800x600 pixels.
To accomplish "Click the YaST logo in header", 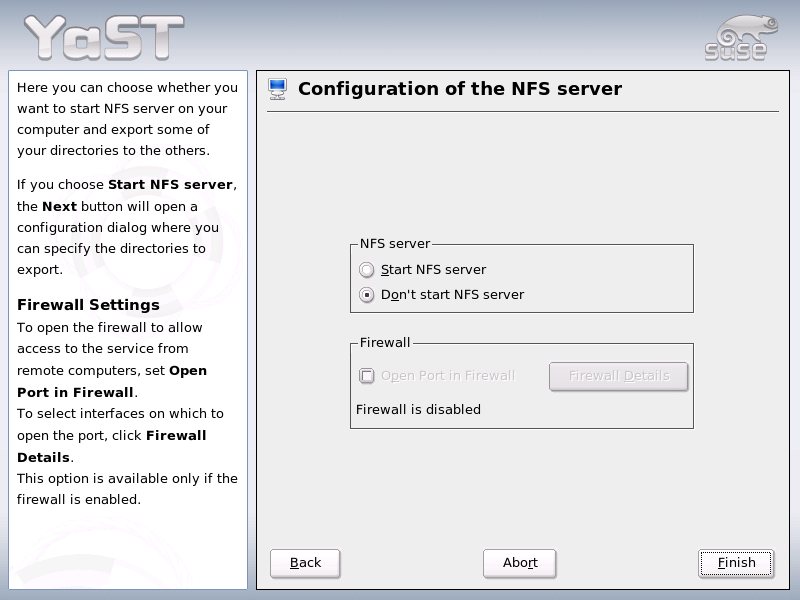I will (x=104, y=37).
